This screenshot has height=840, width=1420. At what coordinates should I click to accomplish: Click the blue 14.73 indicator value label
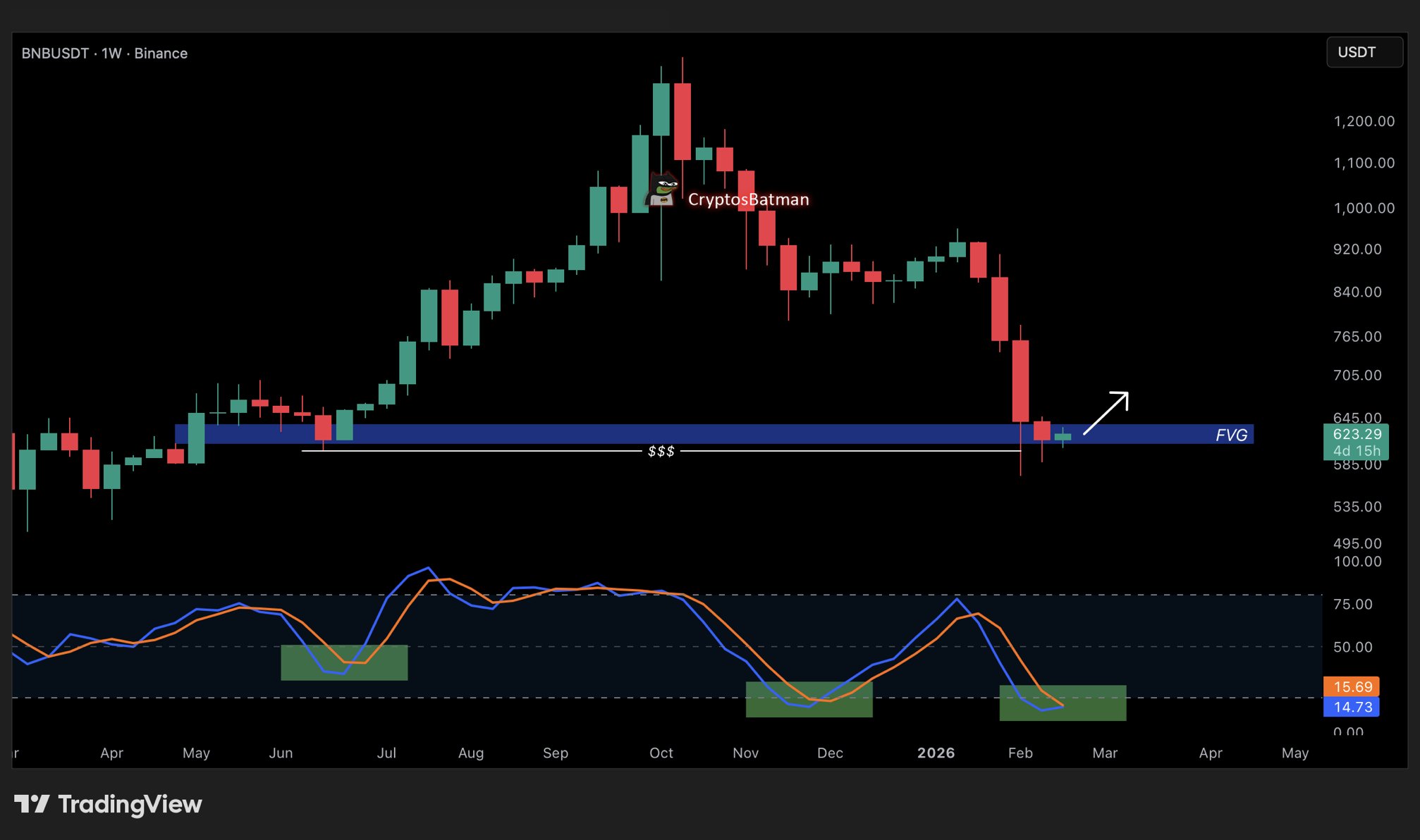[x=1352, y=707]
